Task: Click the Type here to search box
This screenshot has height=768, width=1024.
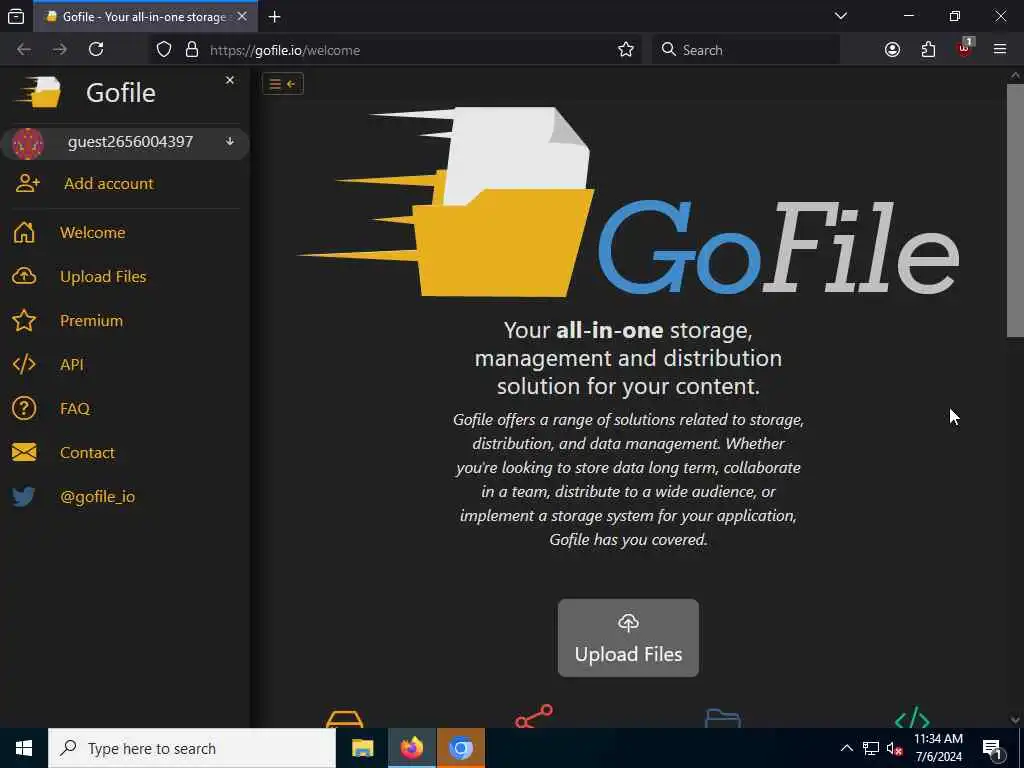Action: (192, 748)
